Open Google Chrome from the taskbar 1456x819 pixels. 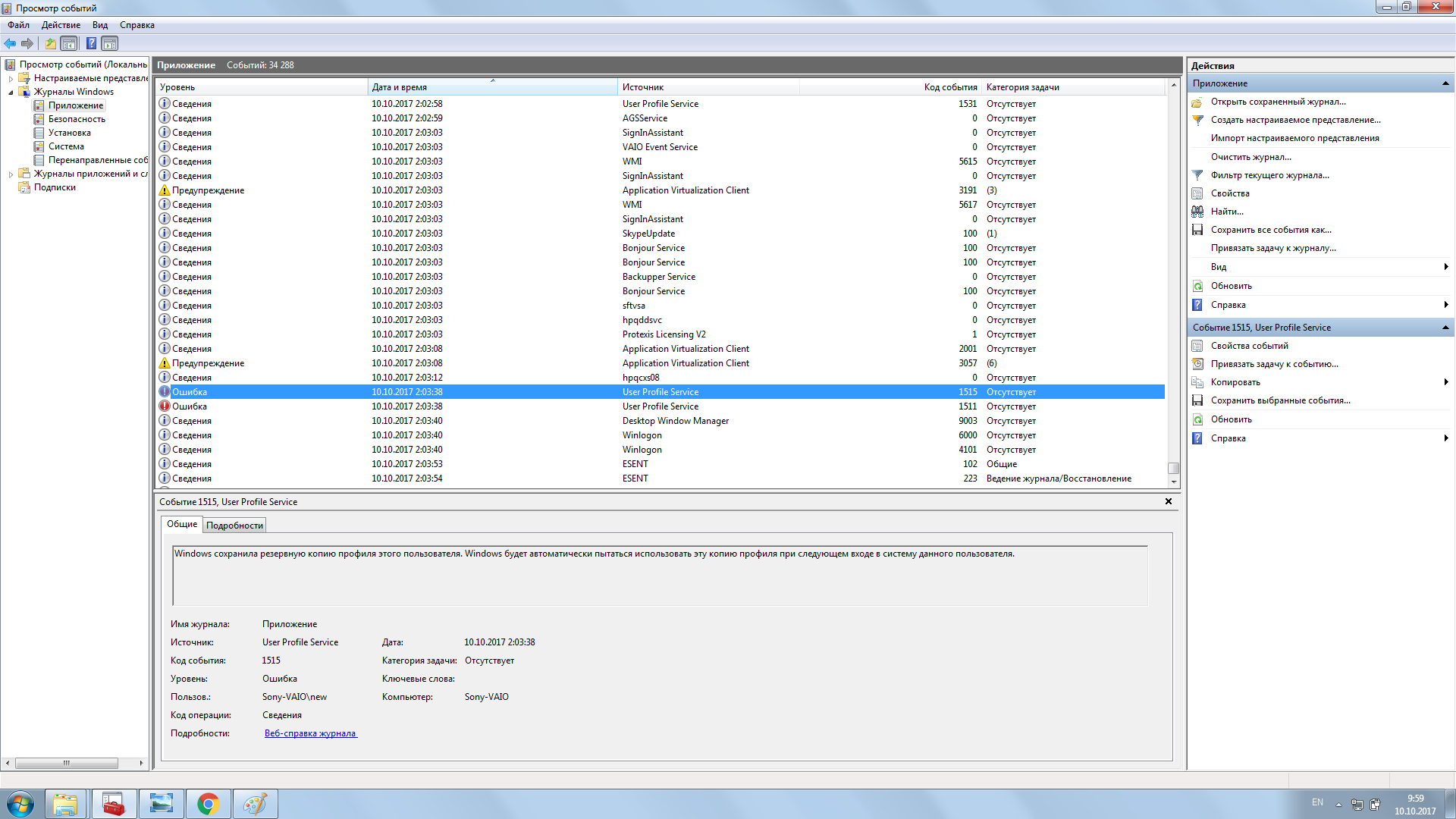click(208, 804)
